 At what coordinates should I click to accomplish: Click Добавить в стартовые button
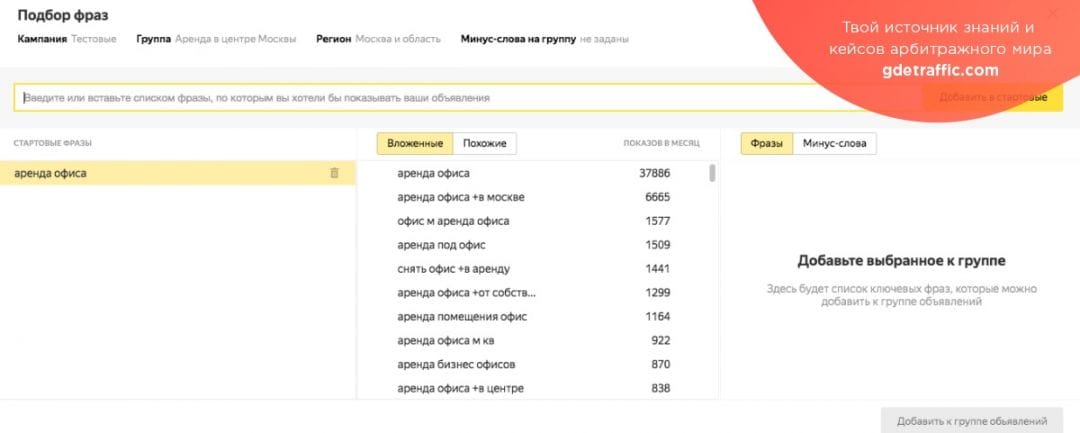pos(993,98)
